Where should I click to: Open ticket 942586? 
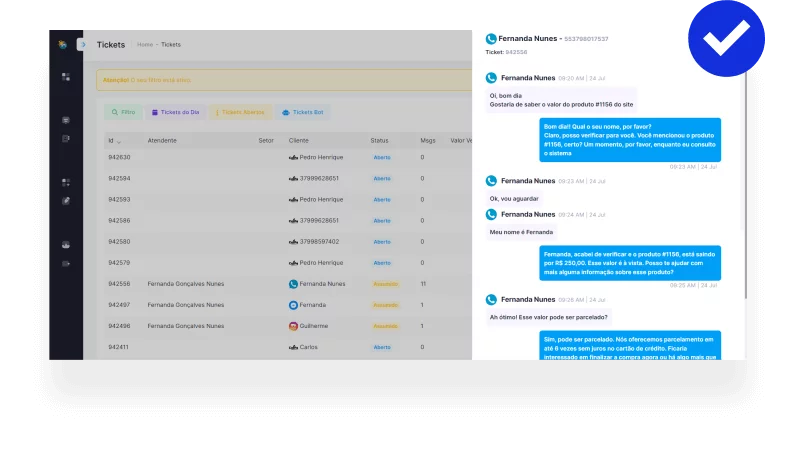point(119,221)
